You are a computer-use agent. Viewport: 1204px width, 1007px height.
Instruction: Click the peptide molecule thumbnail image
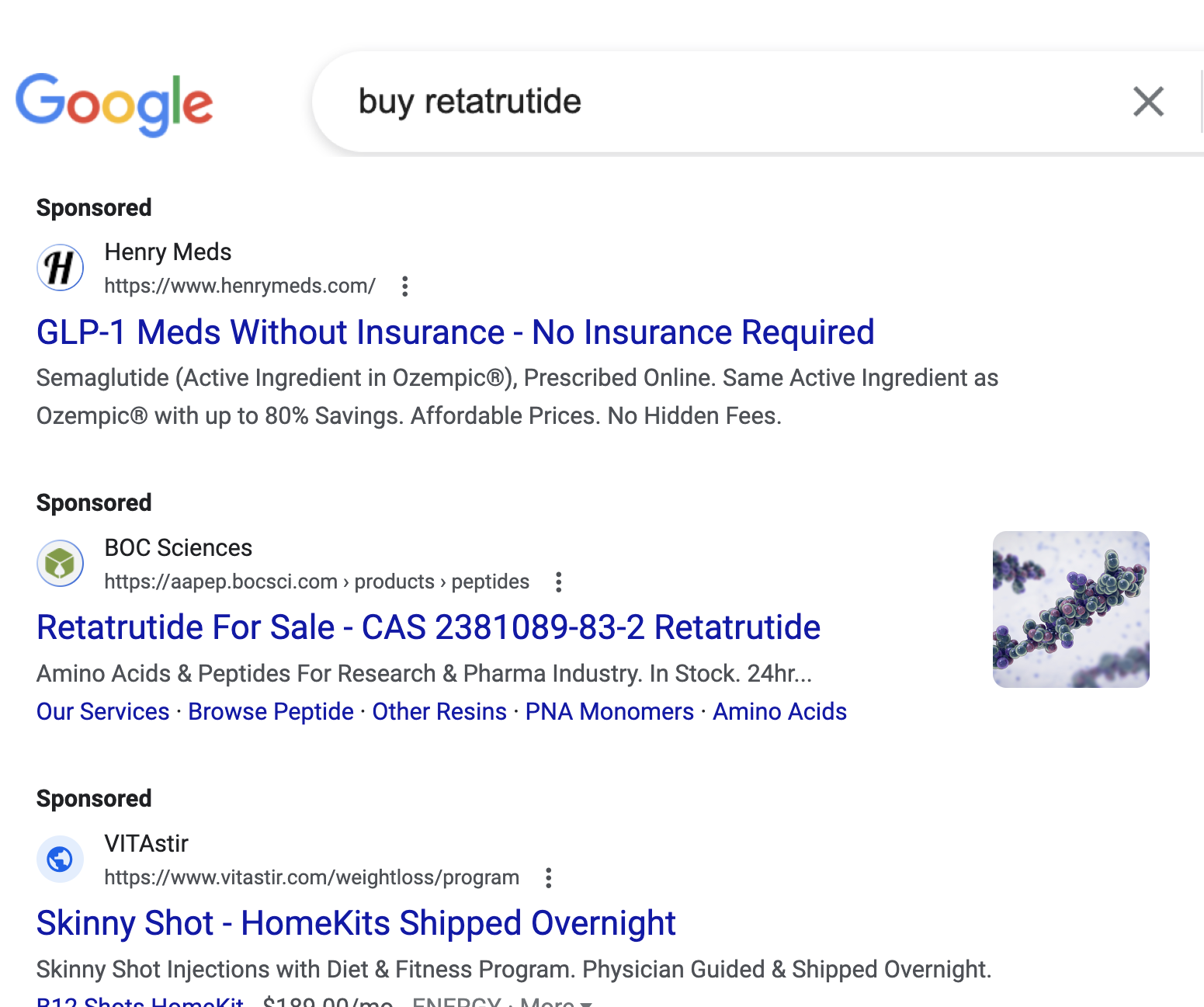pos(1071,609)
